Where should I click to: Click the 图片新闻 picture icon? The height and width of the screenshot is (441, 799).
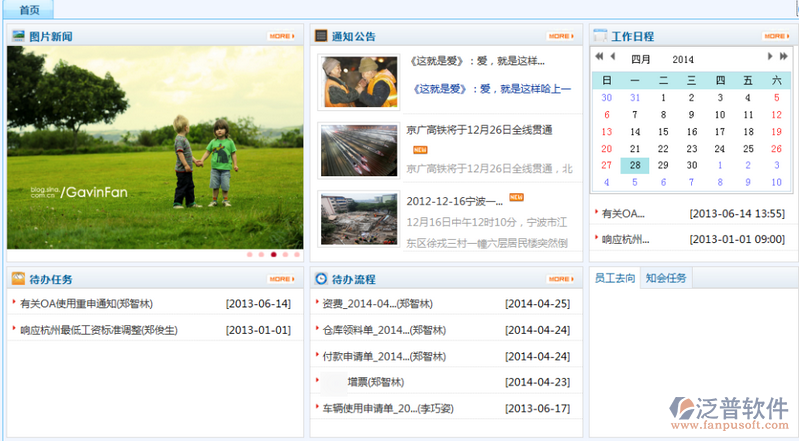pyautogui.click(x=18, y=36)
